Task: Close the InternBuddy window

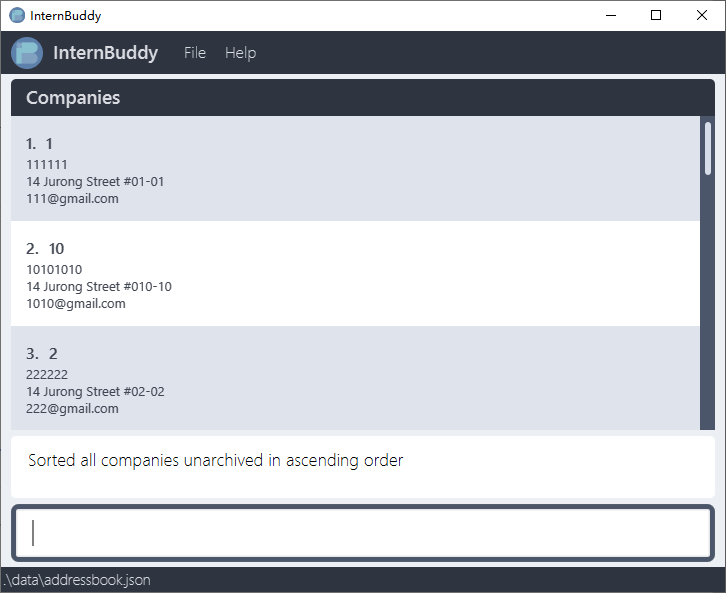Action: pyautogui.click(x=701, y=15)
